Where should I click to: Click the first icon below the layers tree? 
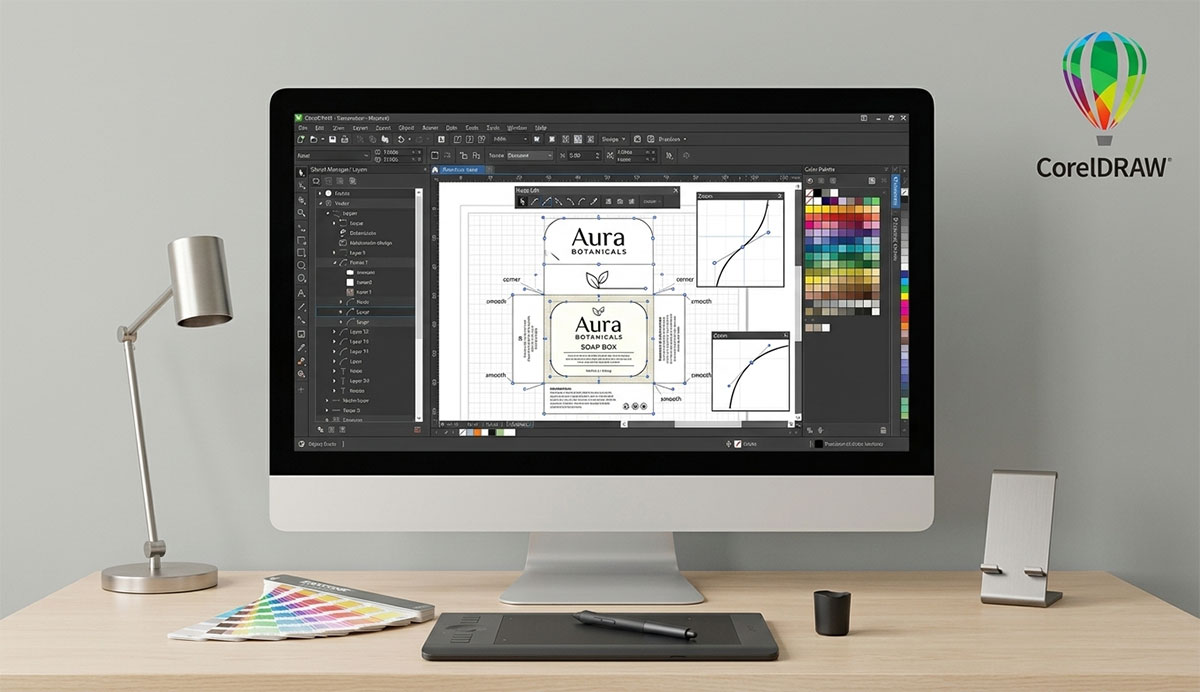point(320,429)
